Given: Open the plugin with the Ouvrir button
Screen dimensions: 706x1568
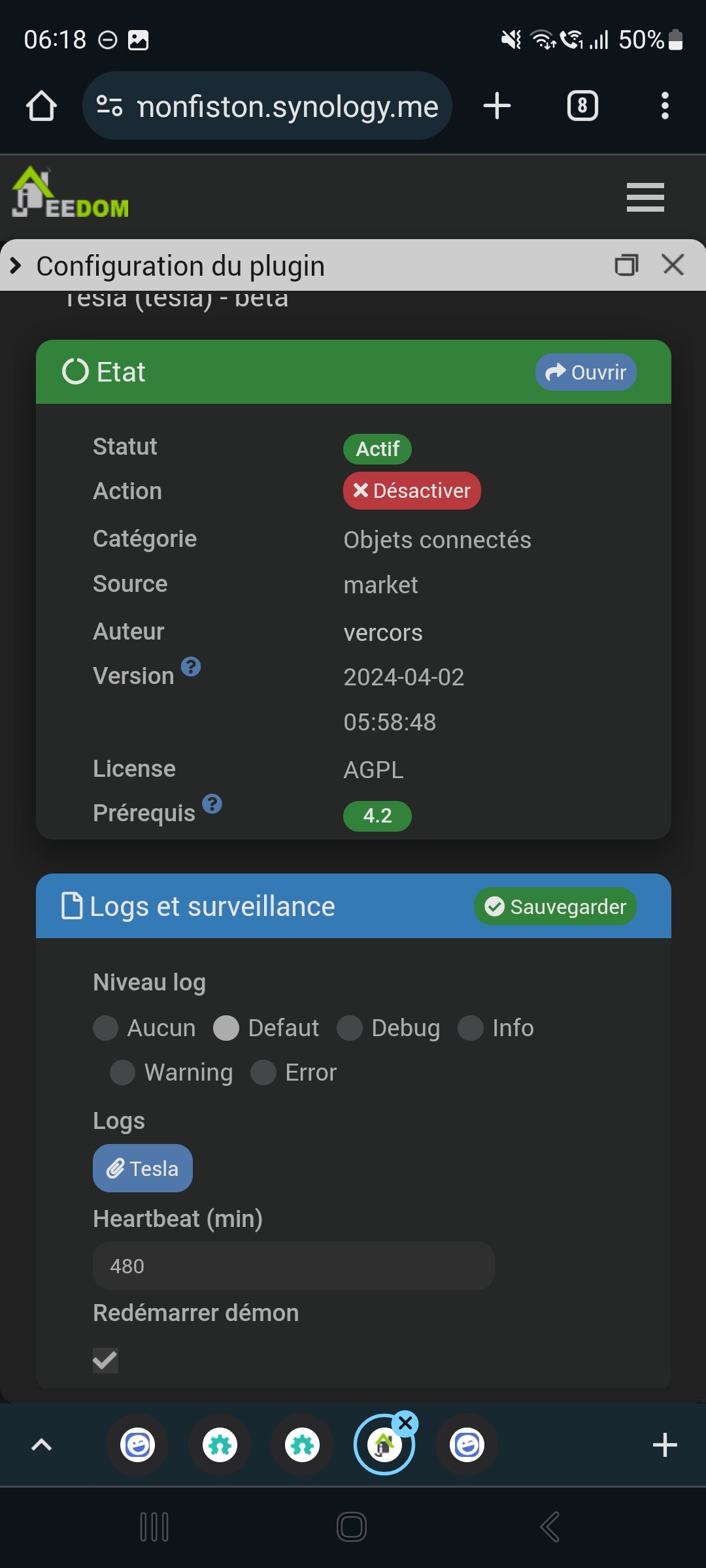Looking at the screenshot, I should tap(586, 372).
